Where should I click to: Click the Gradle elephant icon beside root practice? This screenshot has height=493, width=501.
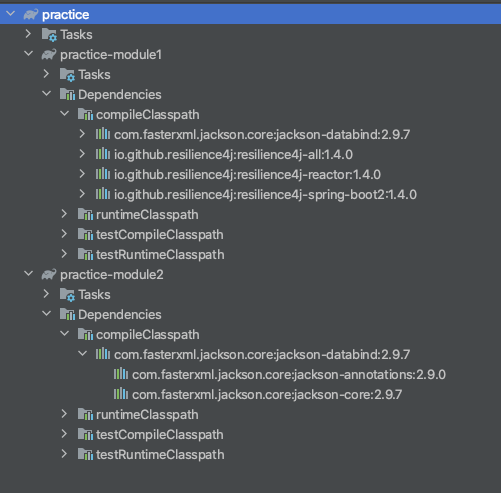tap(31, 14)
